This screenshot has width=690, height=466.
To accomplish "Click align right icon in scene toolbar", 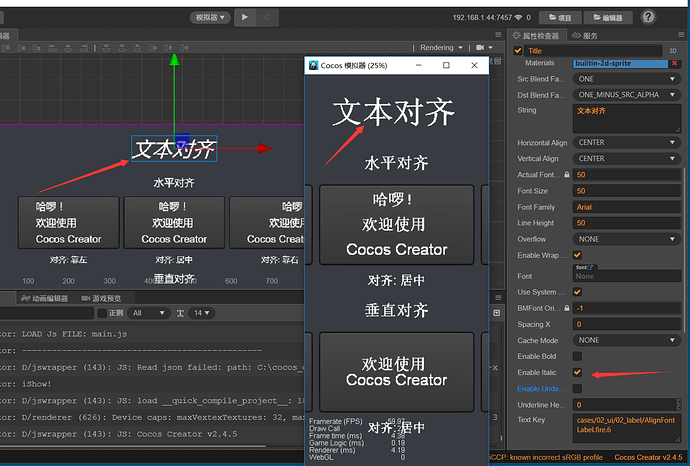I will pos(83,48).
